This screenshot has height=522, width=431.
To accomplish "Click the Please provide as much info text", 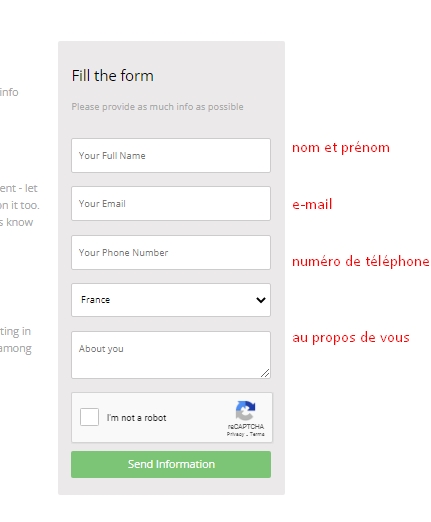I will click(x=157, y=107).
